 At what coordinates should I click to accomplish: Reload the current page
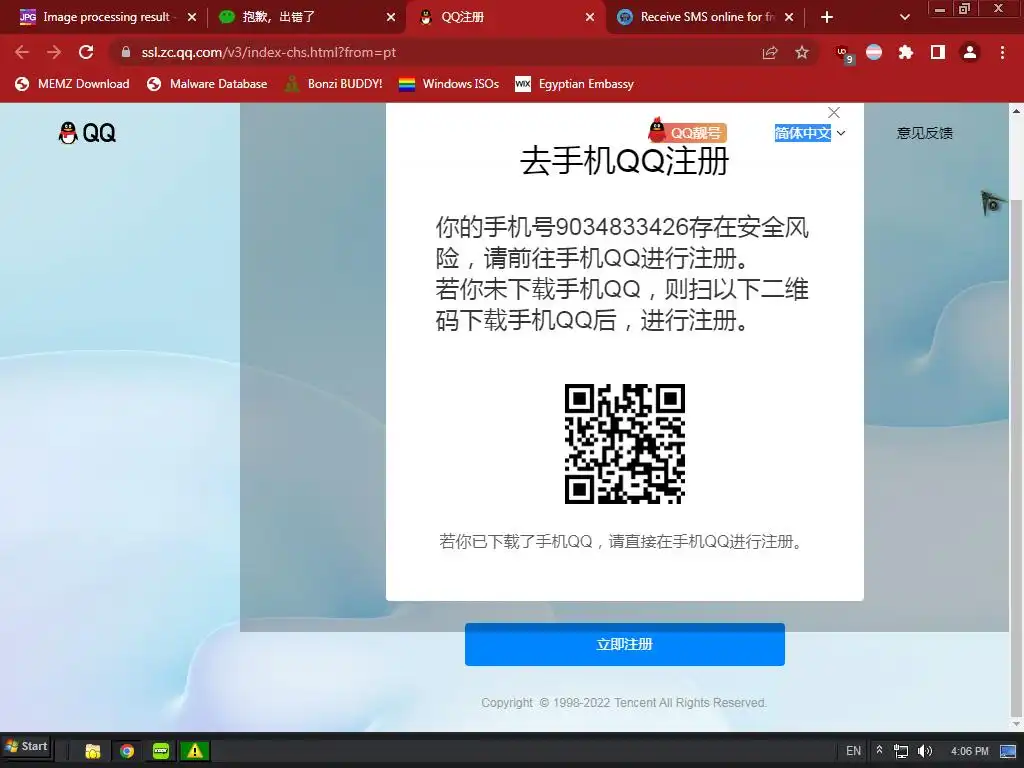click(x=86, y=52)
